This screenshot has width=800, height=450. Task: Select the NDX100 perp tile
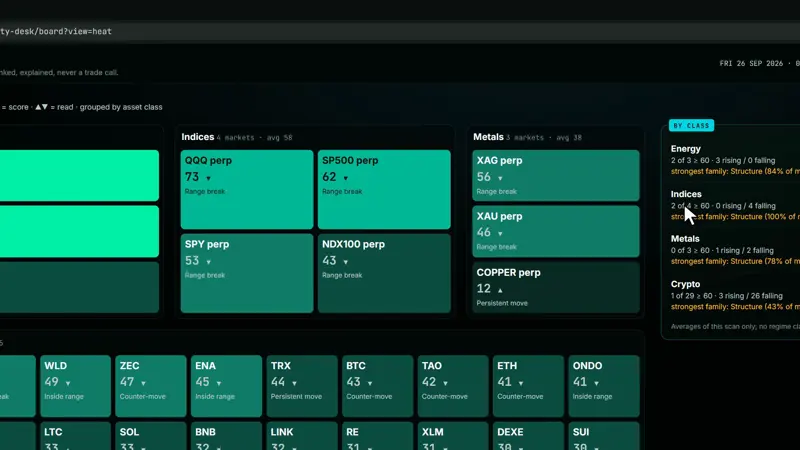point(384,273)
